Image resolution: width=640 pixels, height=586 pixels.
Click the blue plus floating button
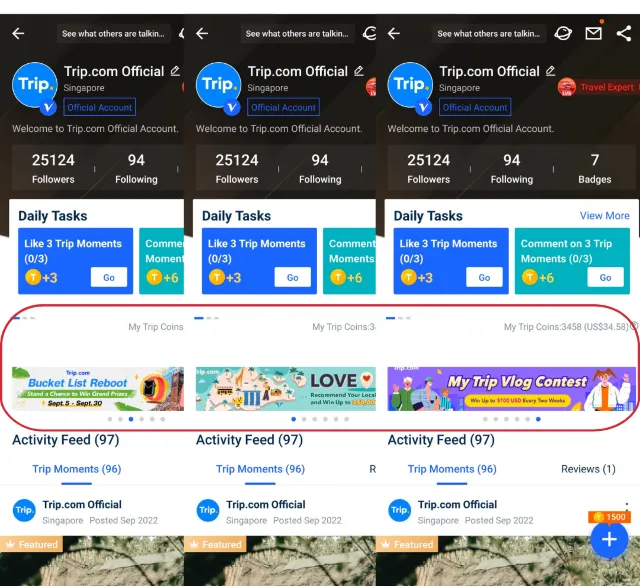coord(608,540)
